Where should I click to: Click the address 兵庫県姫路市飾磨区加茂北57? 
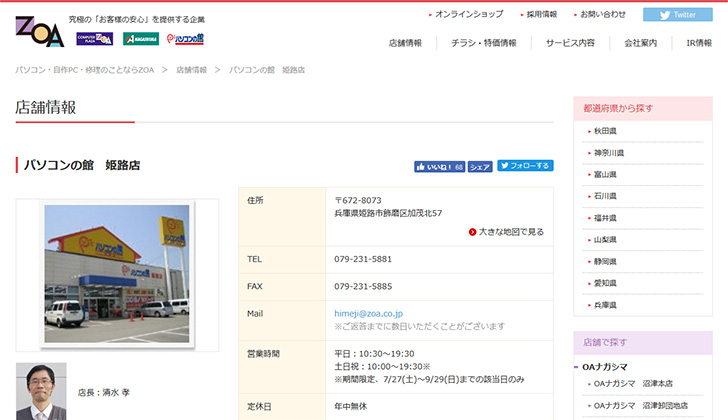click(388, 213)
